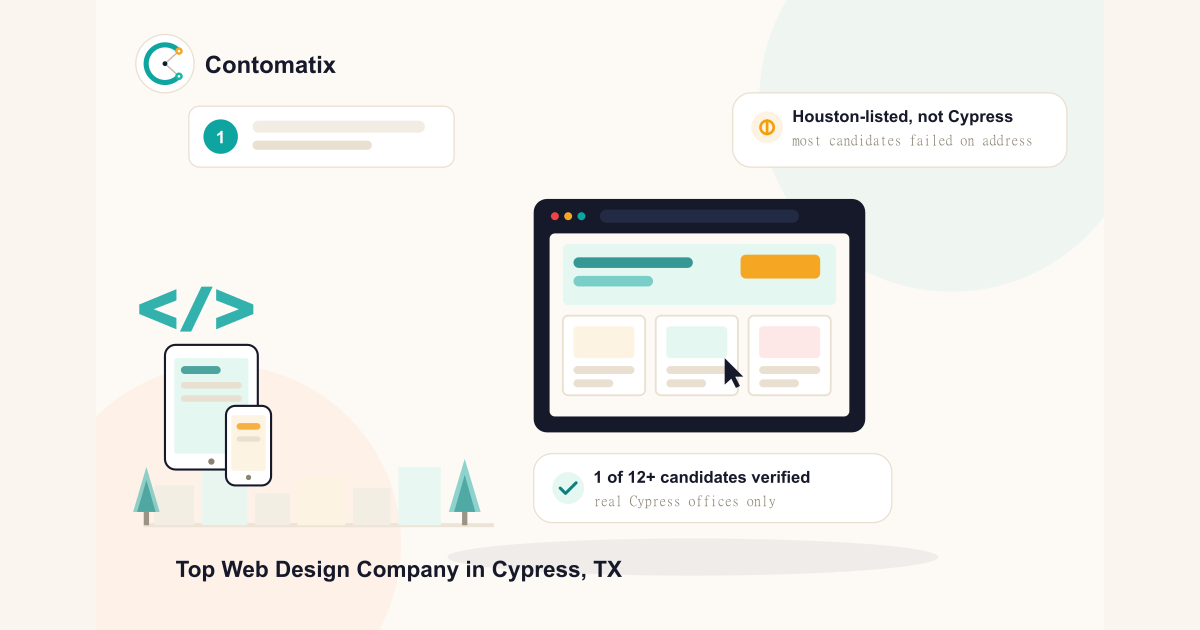Click the Contomatix brand name
The image size is (1200, 630).
[x=270, y=65]
